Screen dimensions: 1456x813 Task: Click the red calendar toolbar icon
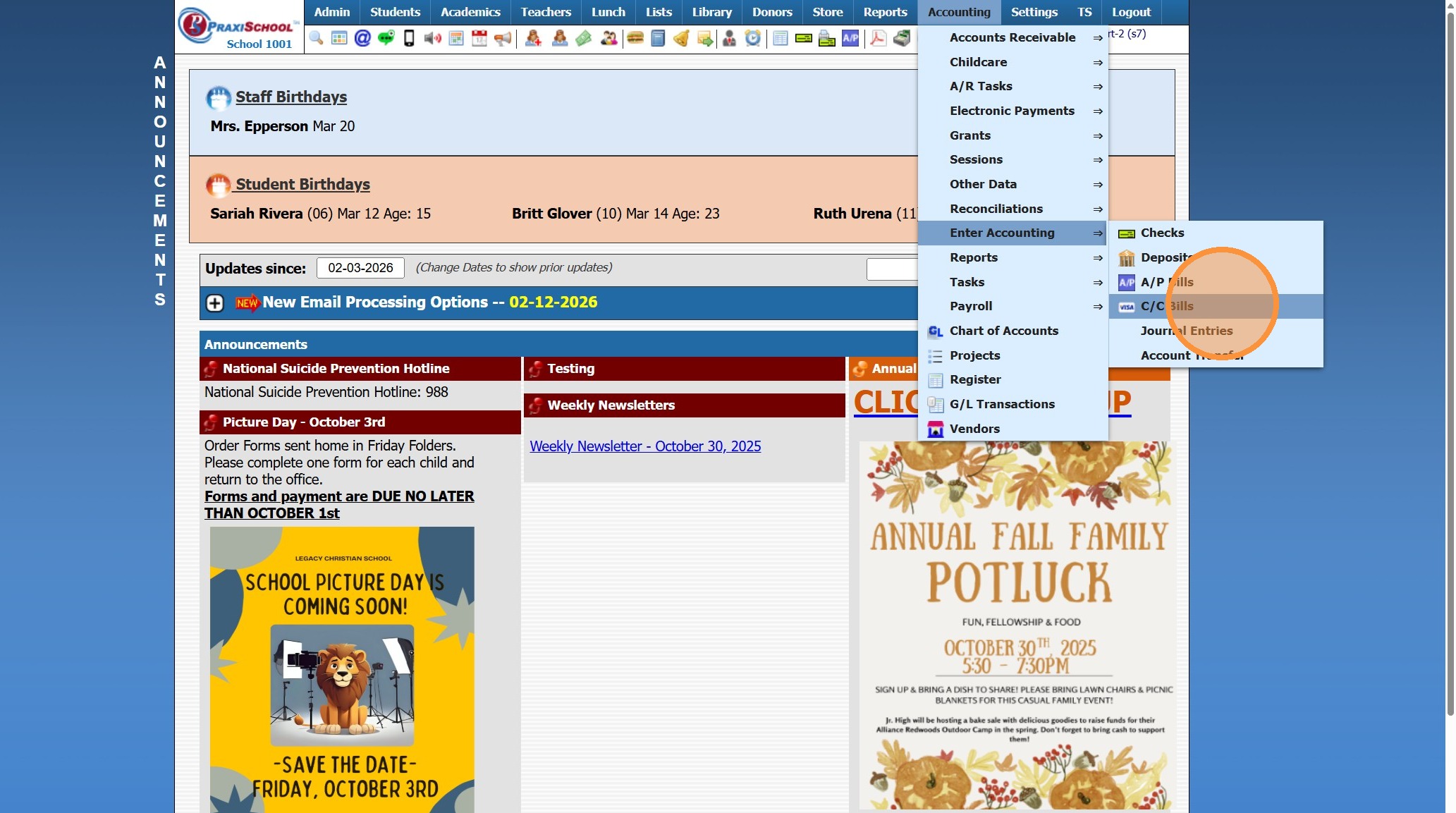click(479, 38)
